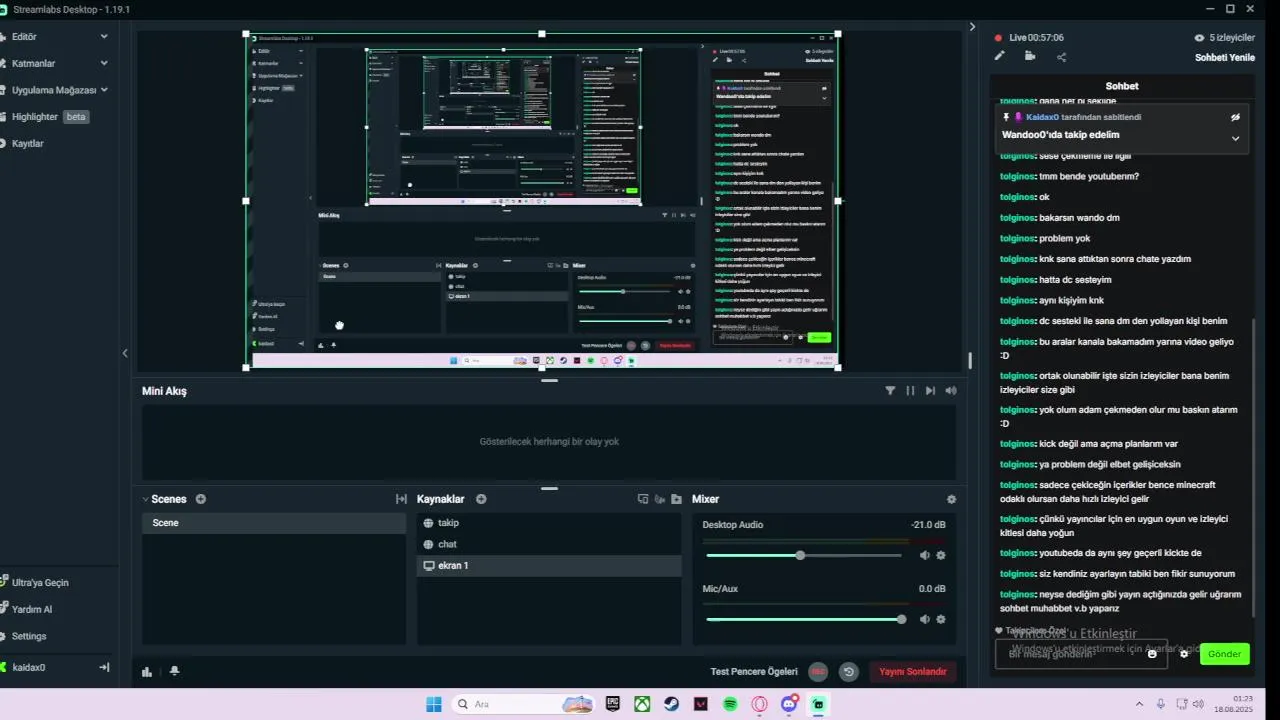The image size is (1280, 720).
Task: Select the chat source
Action: click(549, 544)
